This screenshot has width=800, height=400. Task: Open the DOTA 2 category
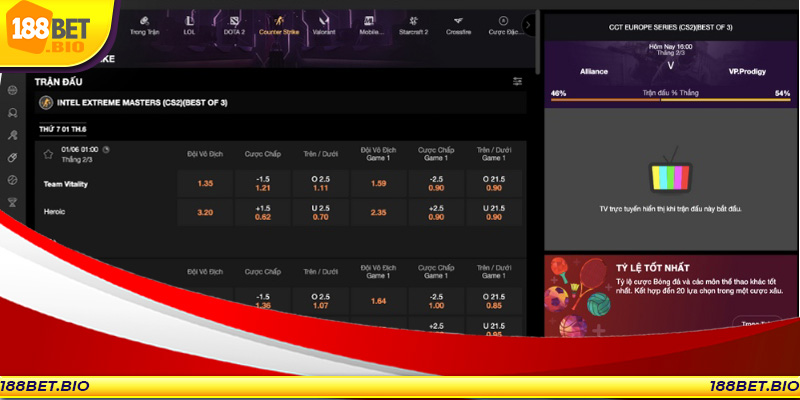coord(234,24)
